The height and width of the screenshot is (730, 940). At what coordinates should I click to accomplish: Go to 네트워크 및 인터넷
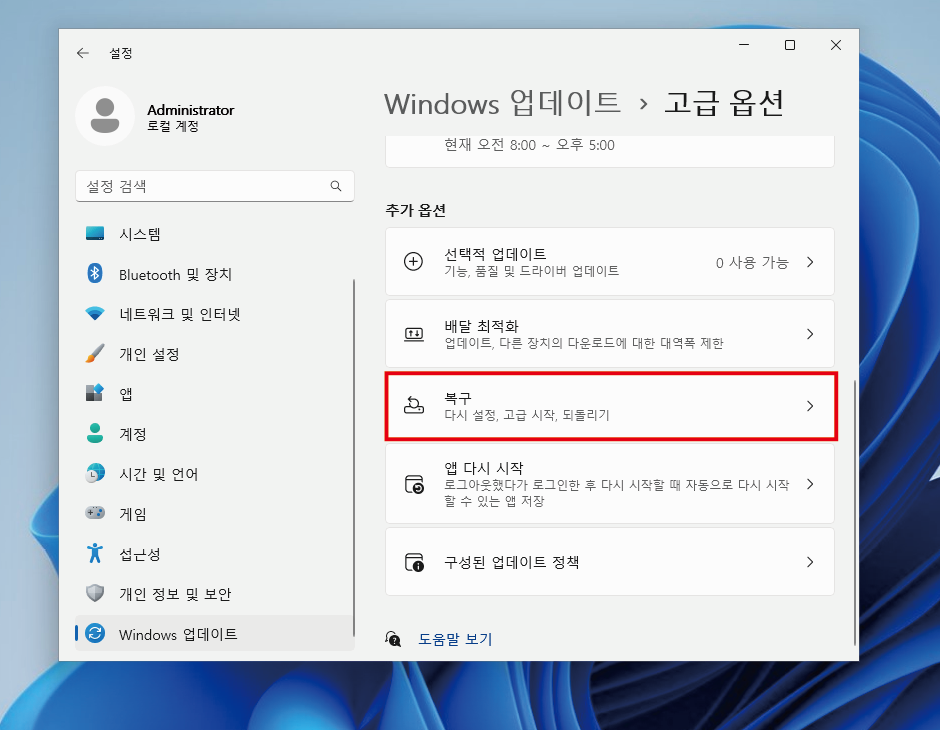pos(215,313)
